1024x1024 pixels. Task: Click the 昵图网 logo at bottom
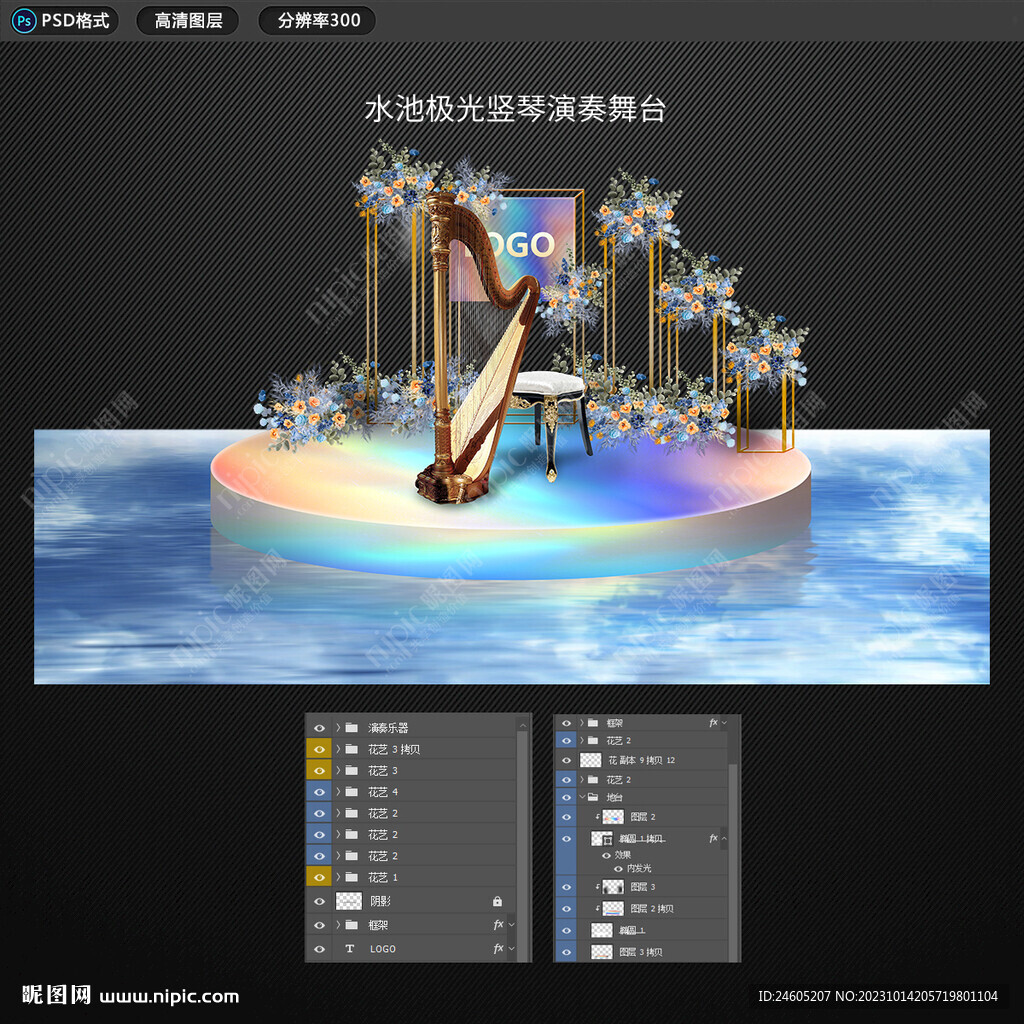tap(56, 995)
